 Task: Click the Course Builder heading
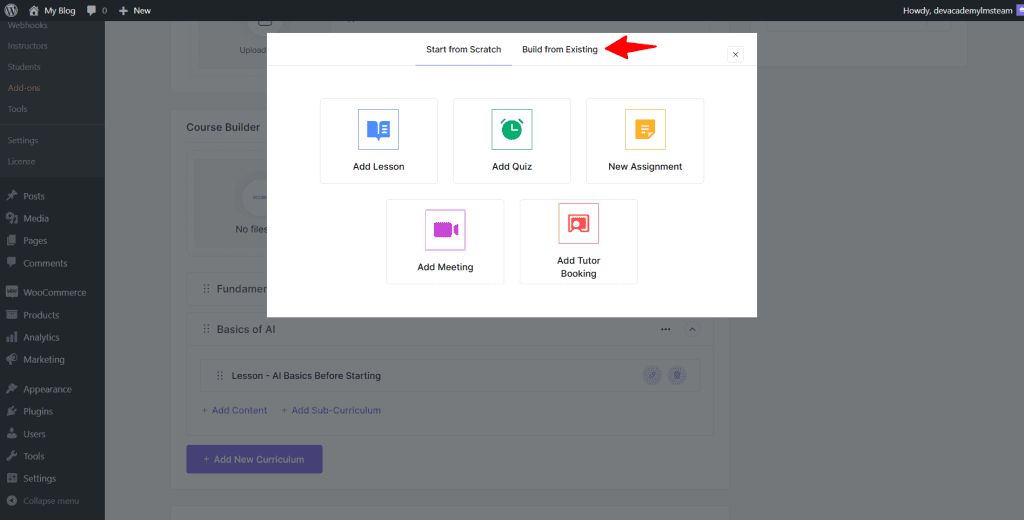pos(223,127)
